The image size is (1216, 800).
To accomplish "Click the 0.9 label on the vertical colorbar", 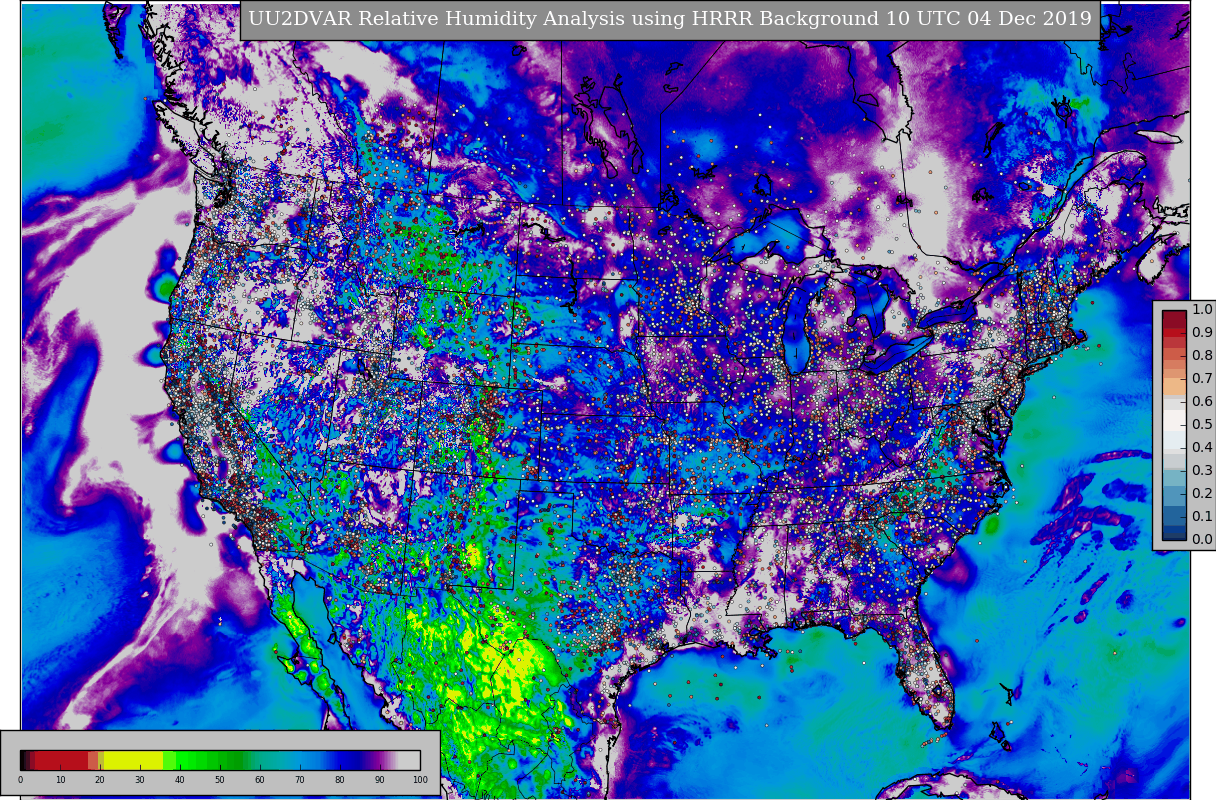I will (1202, 333).
